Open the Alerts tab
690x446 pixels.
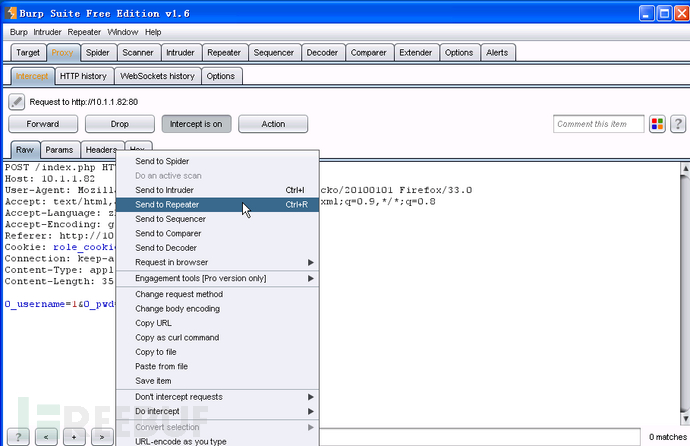point(497,53)
